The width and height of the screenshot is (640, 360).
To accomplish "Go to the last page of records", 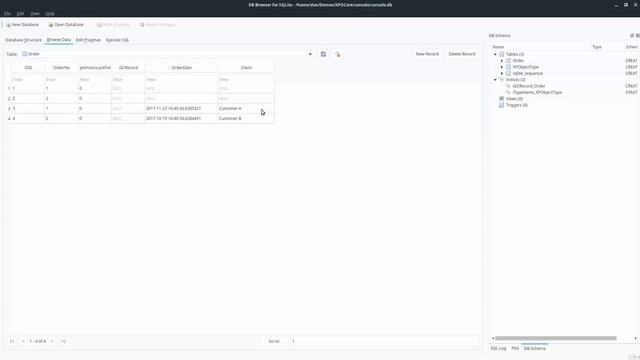I will [63, 341].
